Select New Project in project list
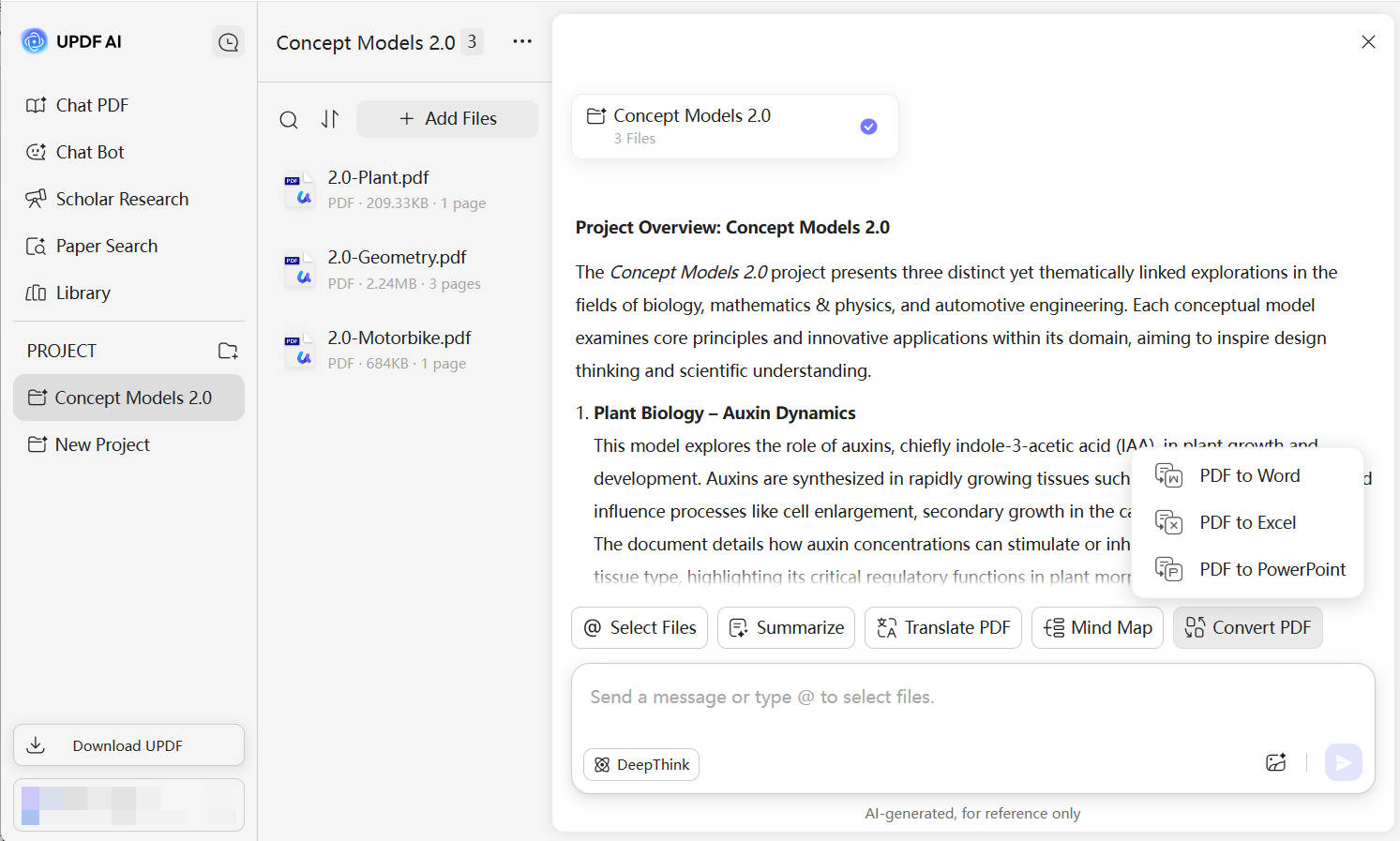 [x=102, y=444]
